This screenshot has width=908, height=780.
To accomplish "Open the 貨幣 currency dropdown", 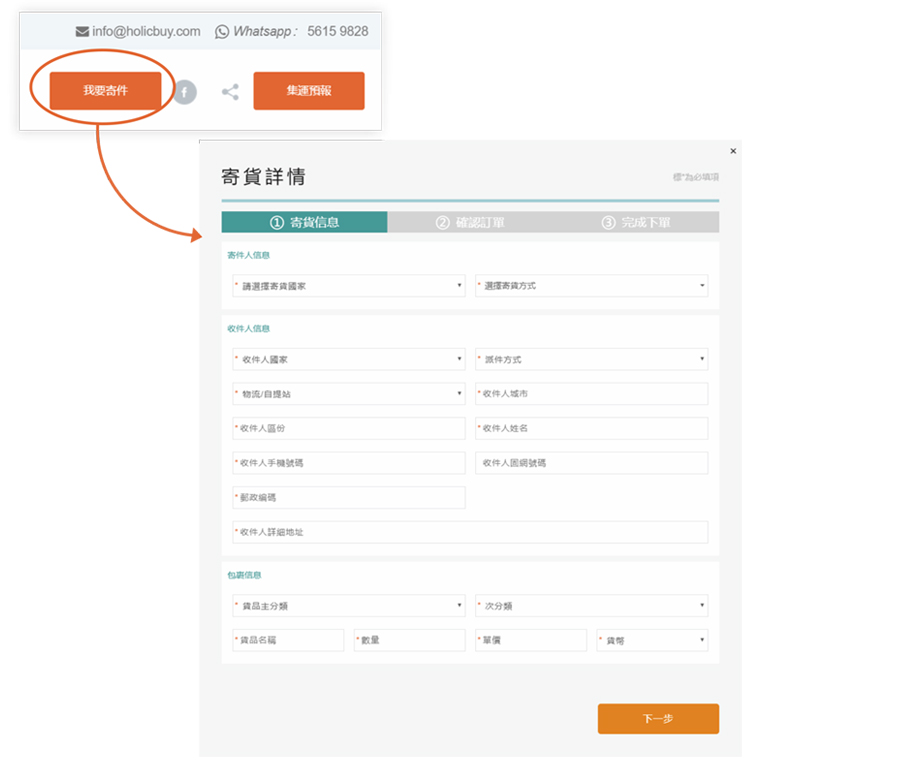I will pyautogui.click(x=652, y=640).
